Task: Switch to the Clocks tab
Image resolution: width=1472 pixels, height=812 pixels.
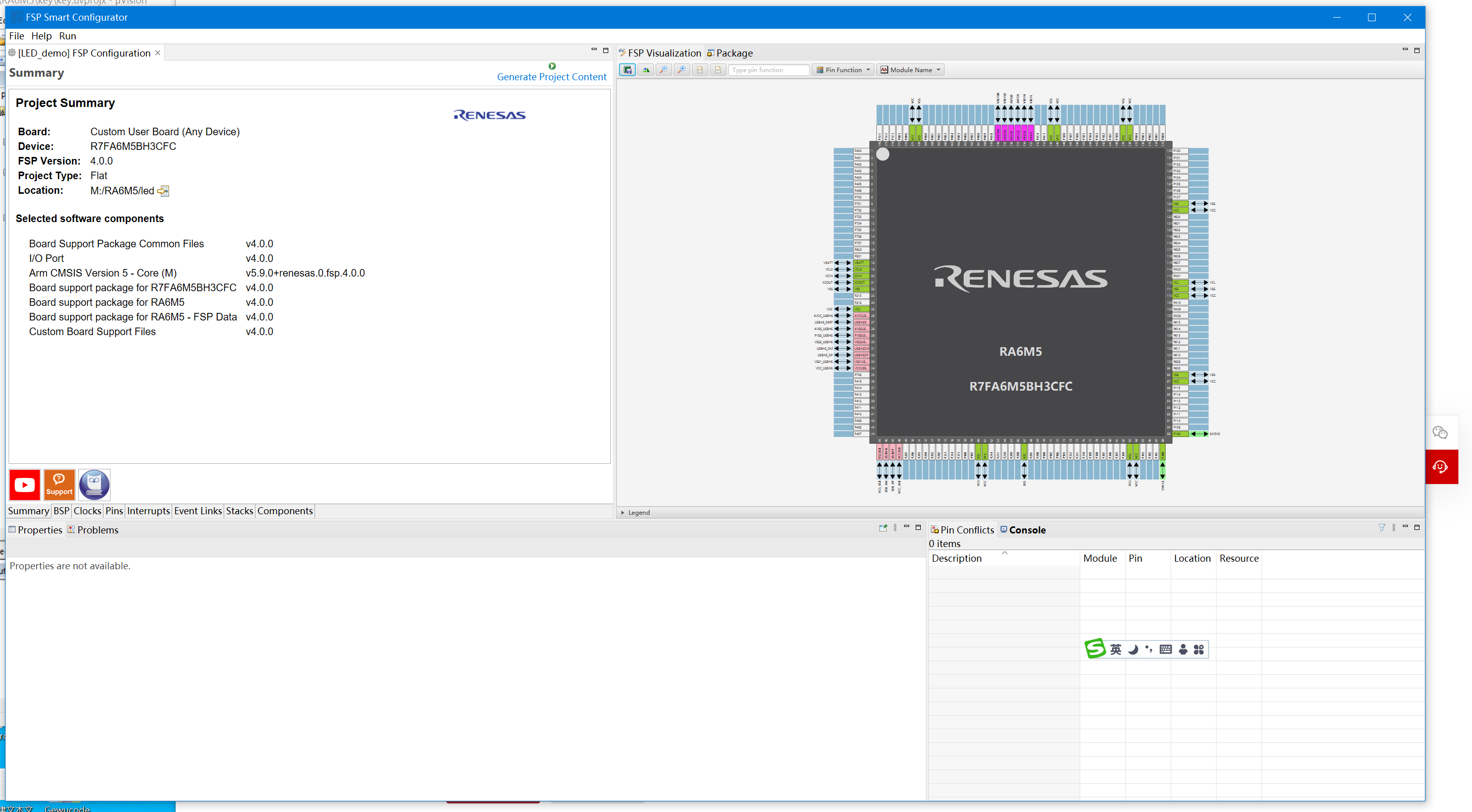Action: (x=87, y=511)
